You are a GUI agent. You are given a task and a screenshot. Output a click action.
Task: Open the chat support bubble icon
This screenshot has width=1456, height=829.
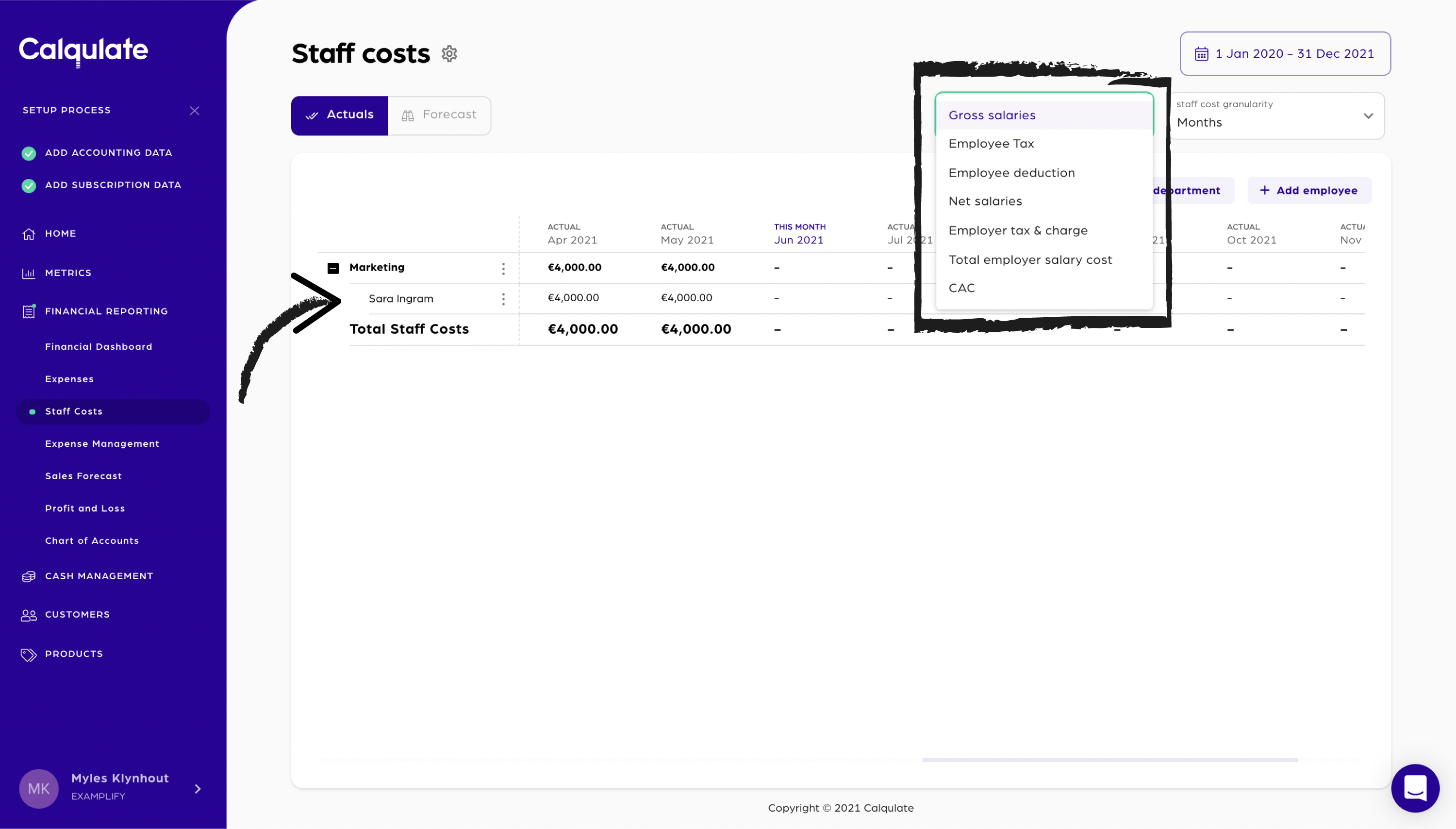(1415, 788)
